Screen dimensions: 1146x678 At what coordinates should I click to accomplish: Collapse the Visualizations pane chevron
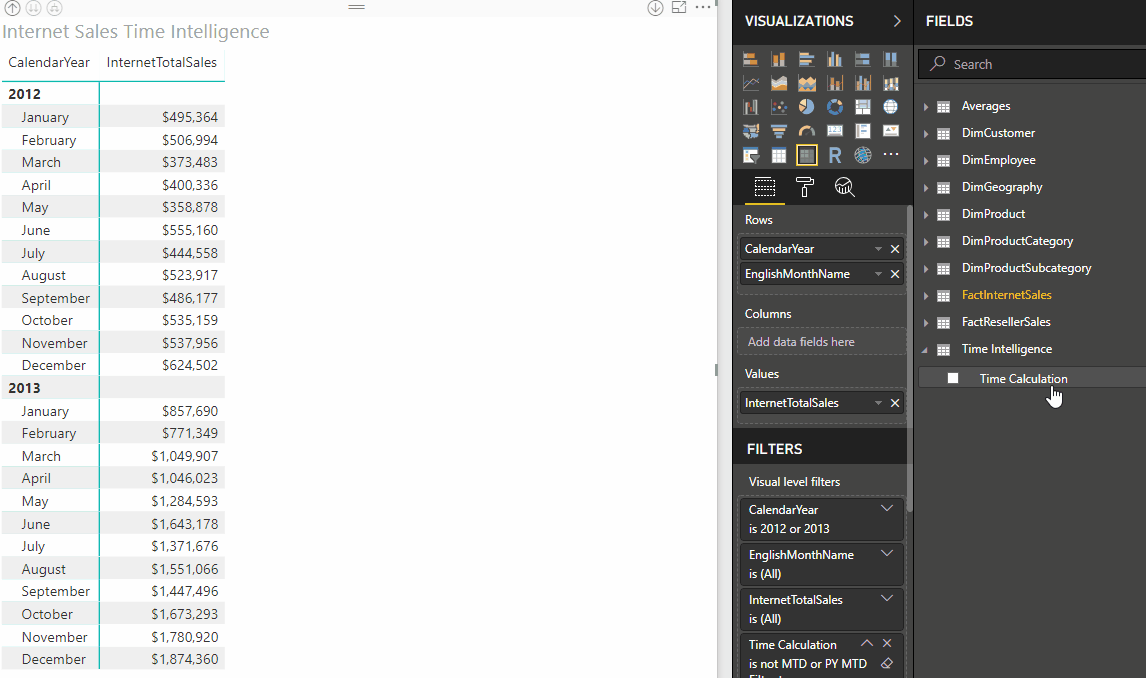(897, 21)
